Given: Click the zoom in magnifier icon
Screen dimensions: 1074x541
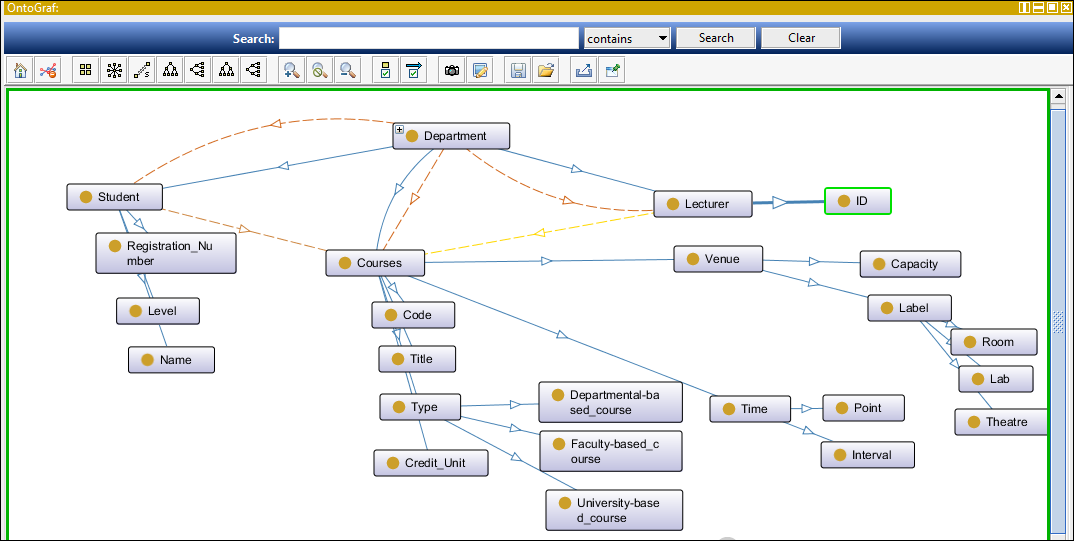Looking at the screenshot, I should 292,70.
